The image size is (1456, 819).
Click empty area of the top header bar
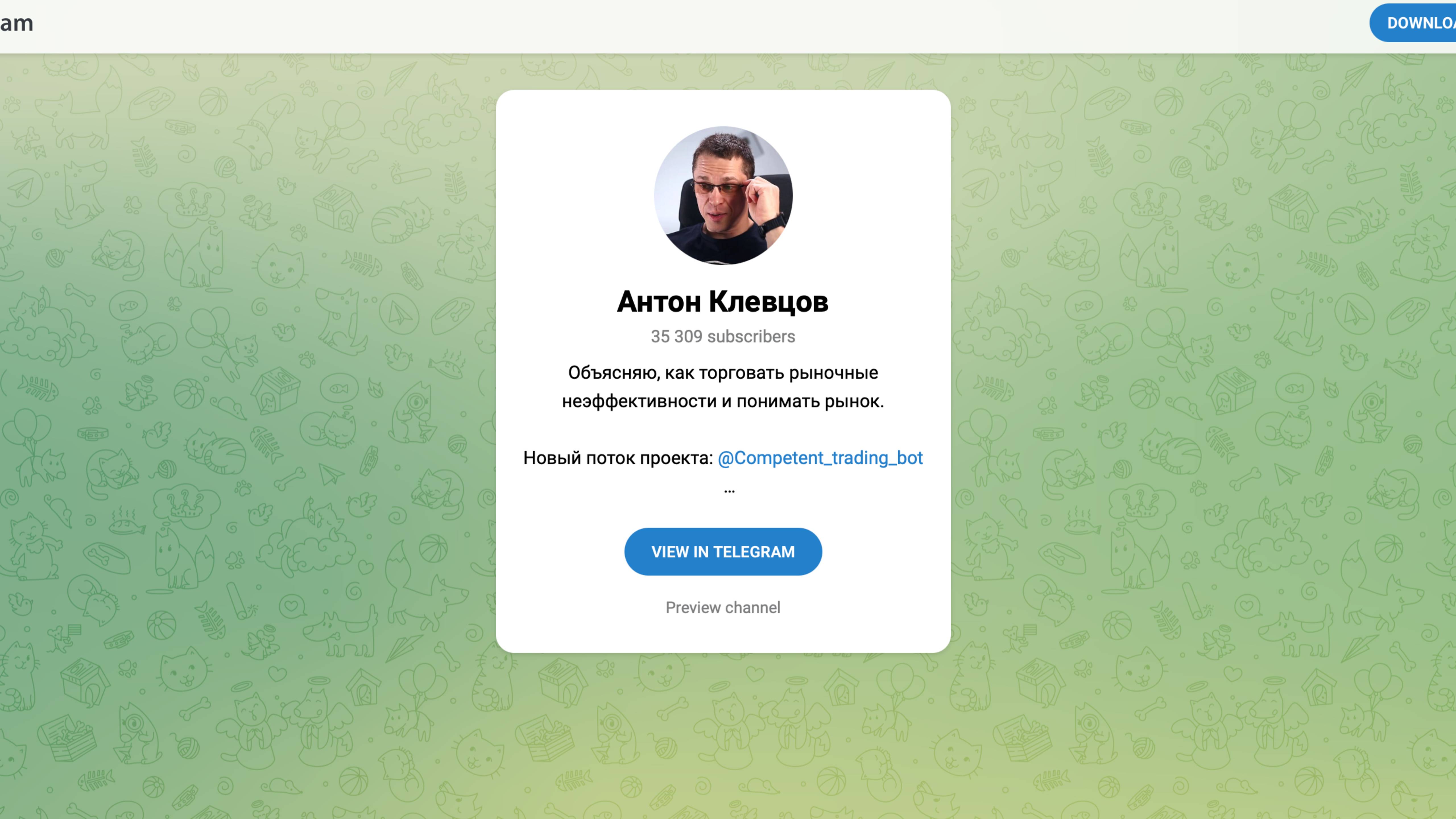678,25
